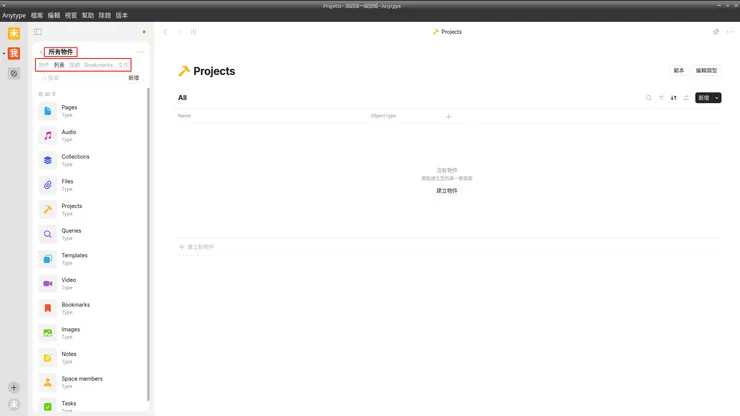Open the filter icon in All view
This screenshot has height=416, width=740.
(x=661, y=98)
